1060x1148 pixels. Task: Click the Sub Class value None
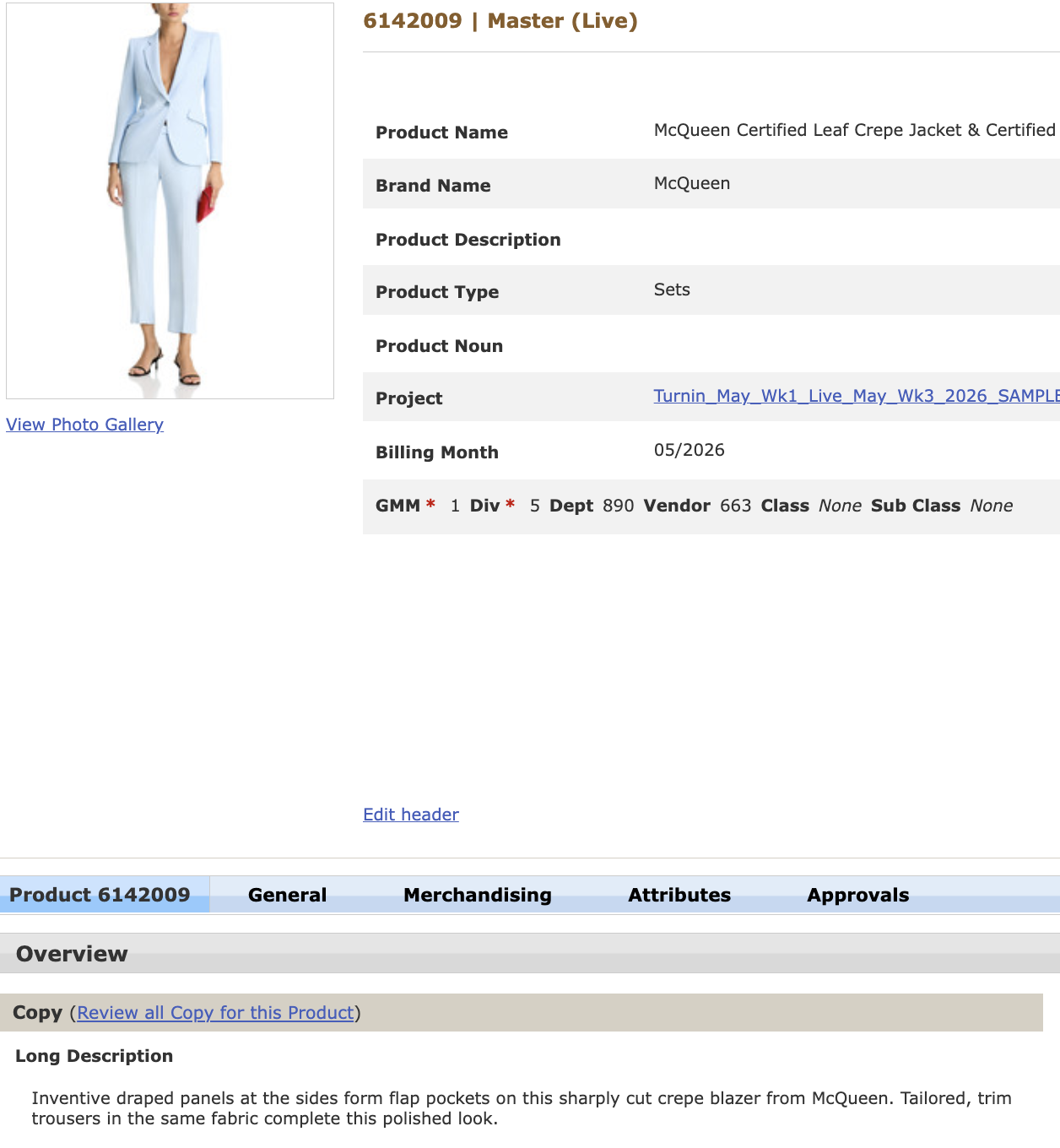[x=992, y=506]
